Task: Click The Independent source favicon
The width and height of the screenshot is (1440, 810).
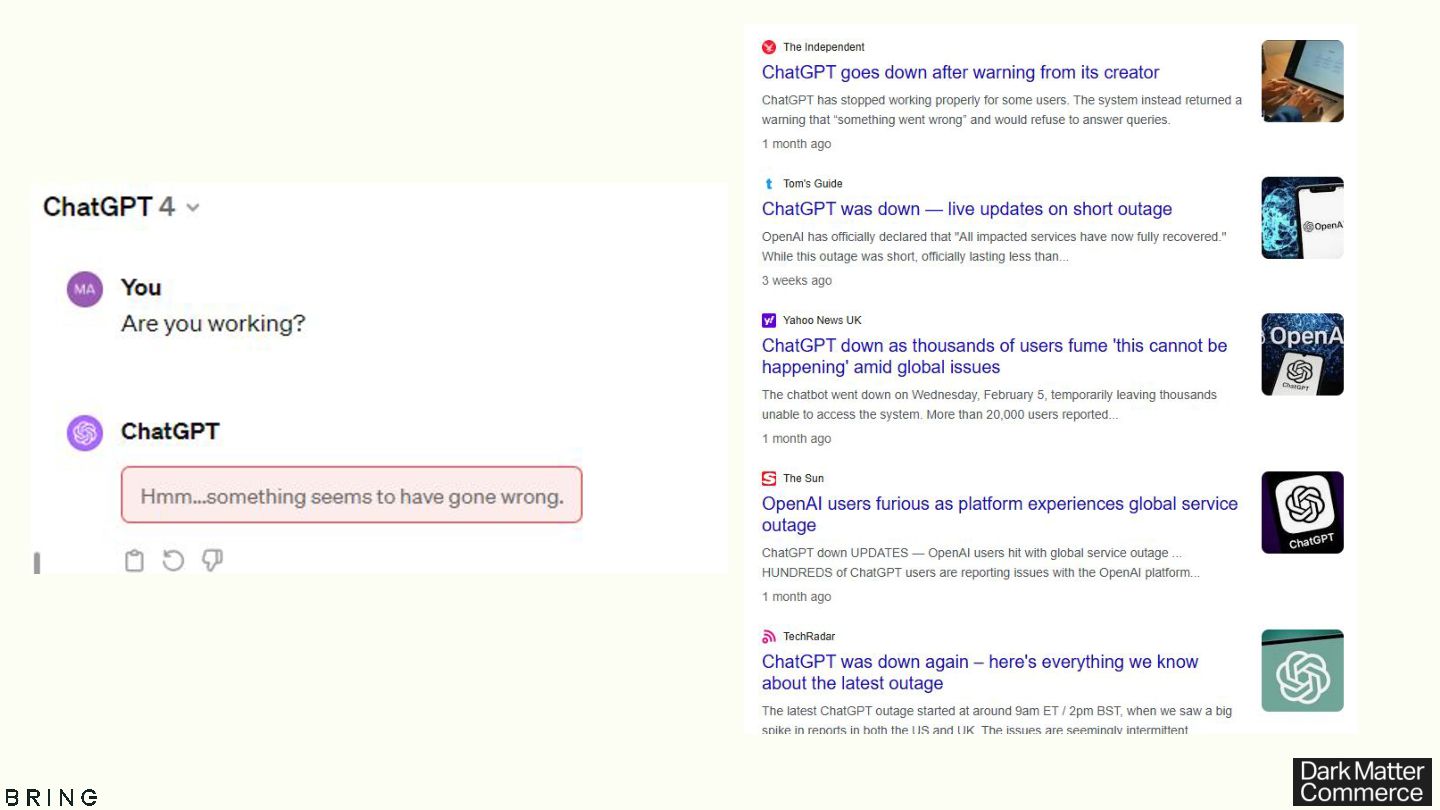Action: tap(769, 47)
